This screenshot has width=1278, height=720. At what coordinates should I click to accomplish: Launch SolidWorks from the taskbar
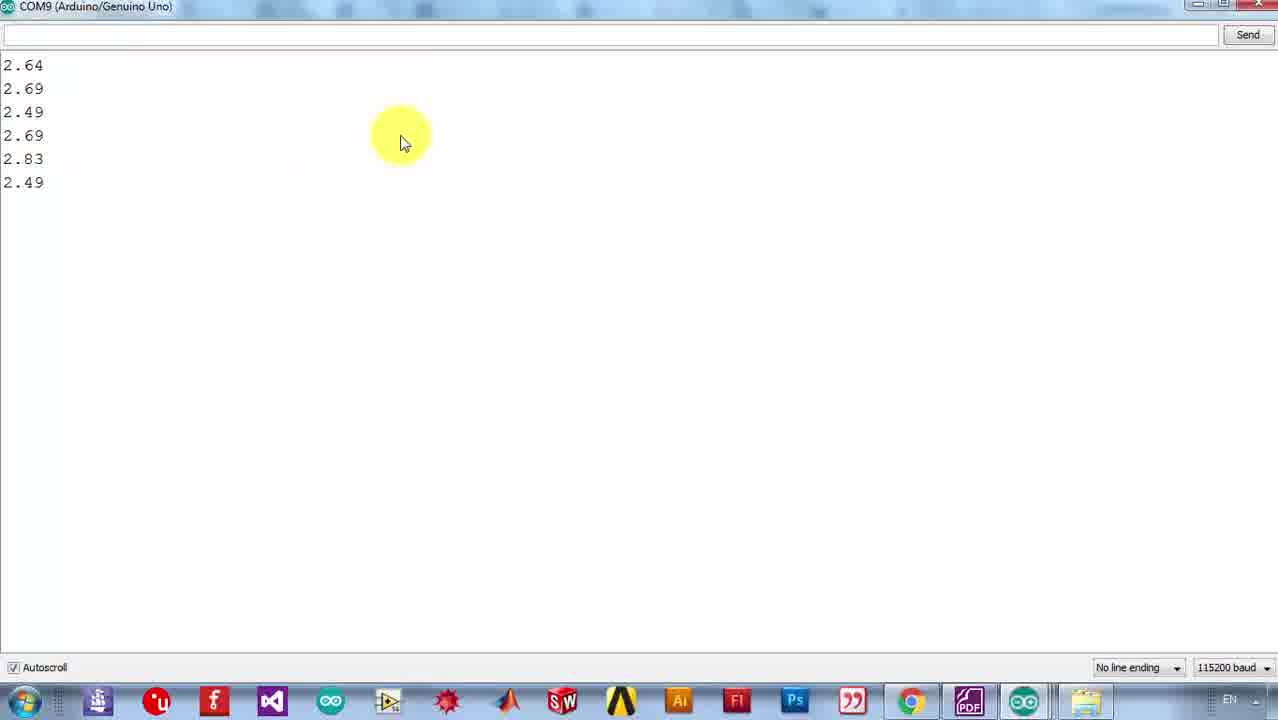[563, 701]
